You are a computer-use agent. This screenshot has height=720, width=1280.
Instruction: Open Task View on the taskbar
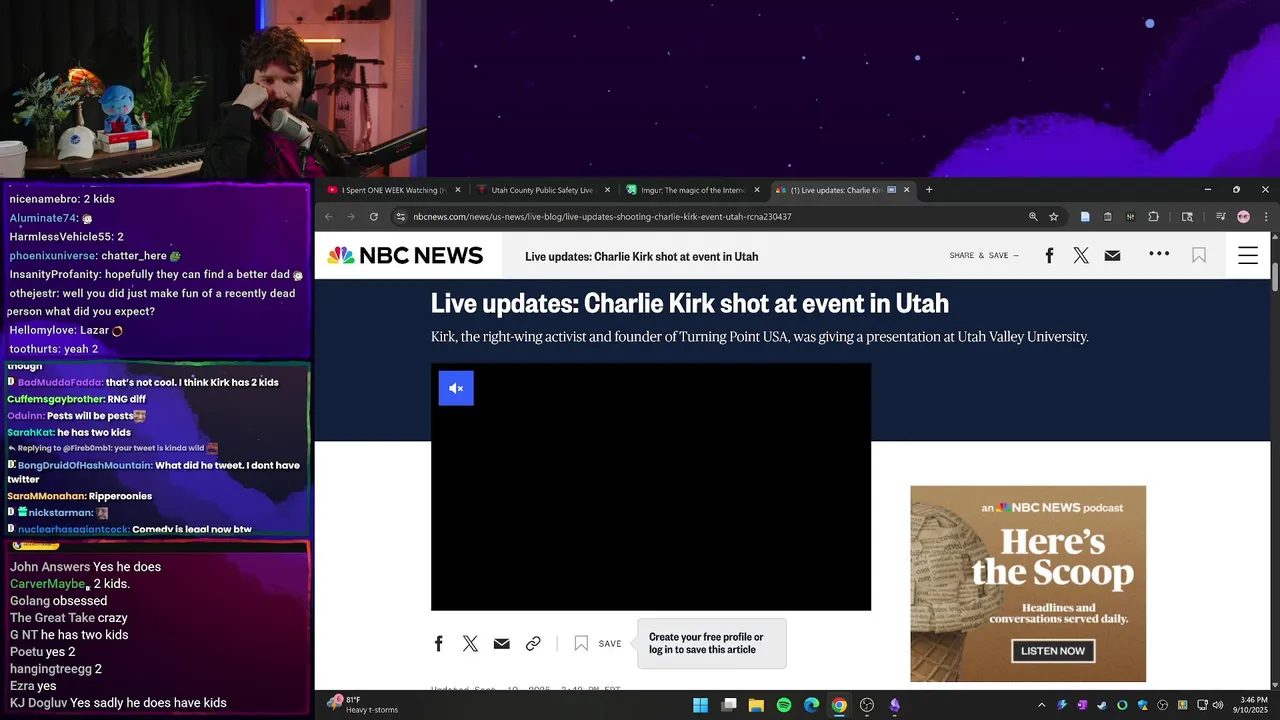(x=729, y=705)
